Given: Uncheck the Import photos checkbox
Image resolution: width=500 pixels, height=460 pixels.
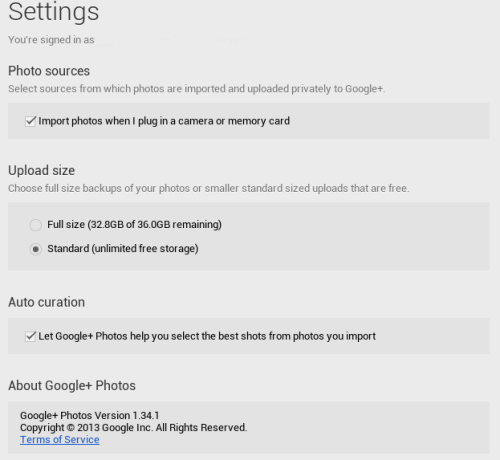Looking at the screenshot, I should coord(30,121).
